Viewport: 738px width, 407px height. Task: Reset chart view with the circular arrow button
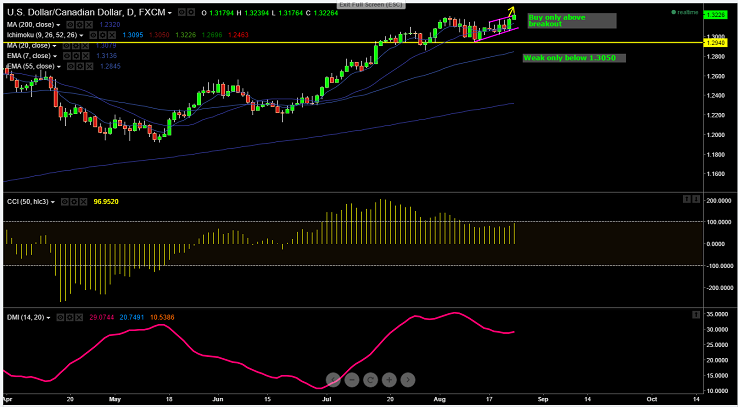click(370, 380)
